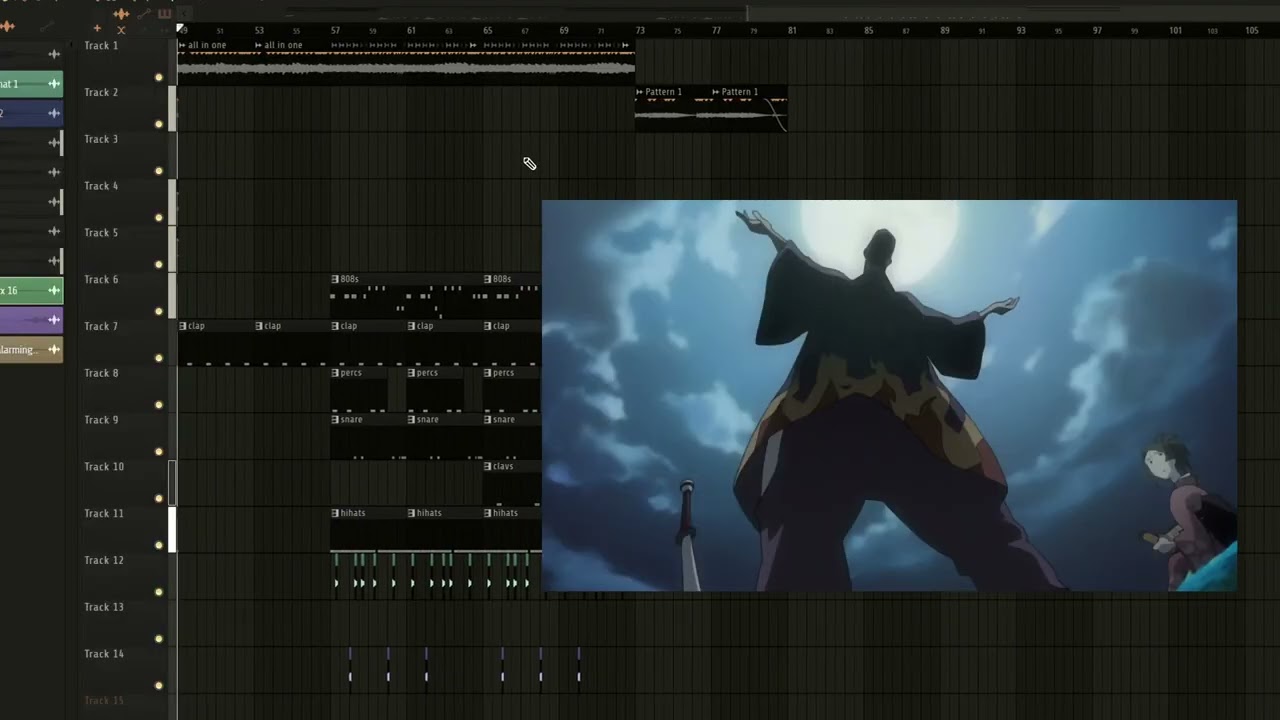Select the 'Track 3' header label
This screenshot has width=1280, height=720.
(x=101, y=139)
